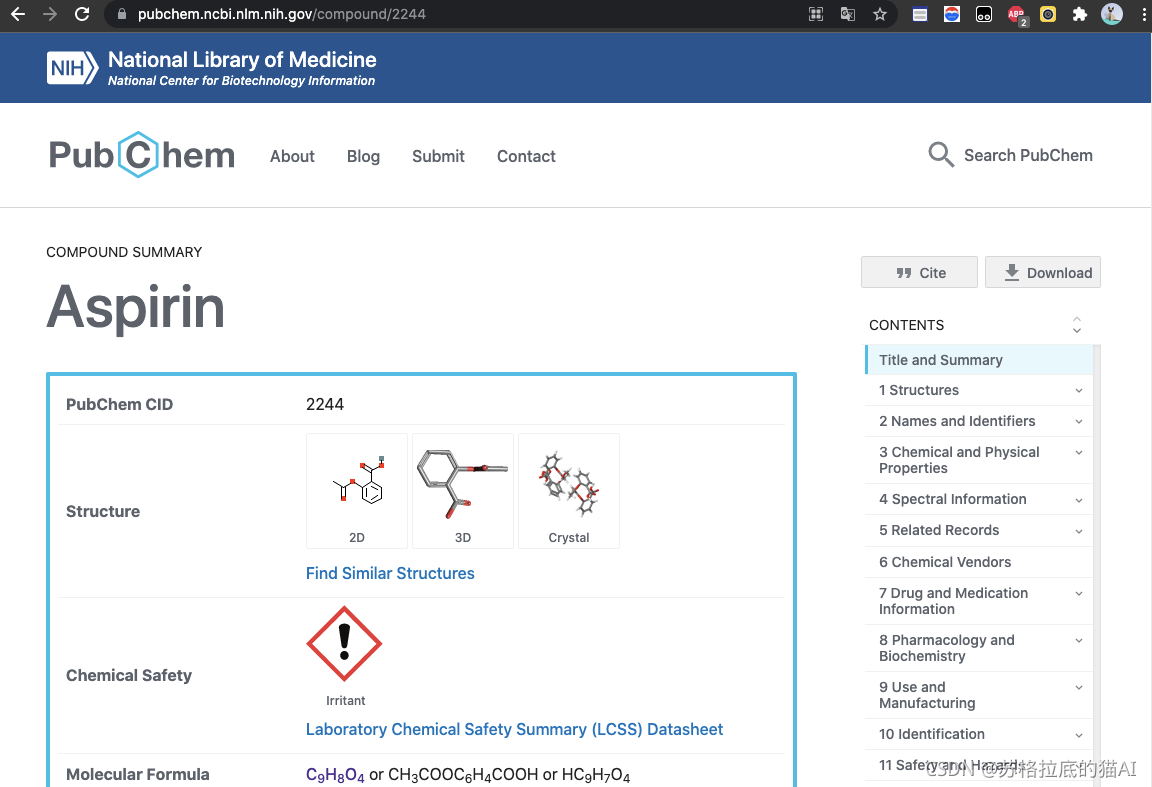Reload the page with the refresh icon
The height and width of the screenshot is (787, 1152).
click(82, 14)
